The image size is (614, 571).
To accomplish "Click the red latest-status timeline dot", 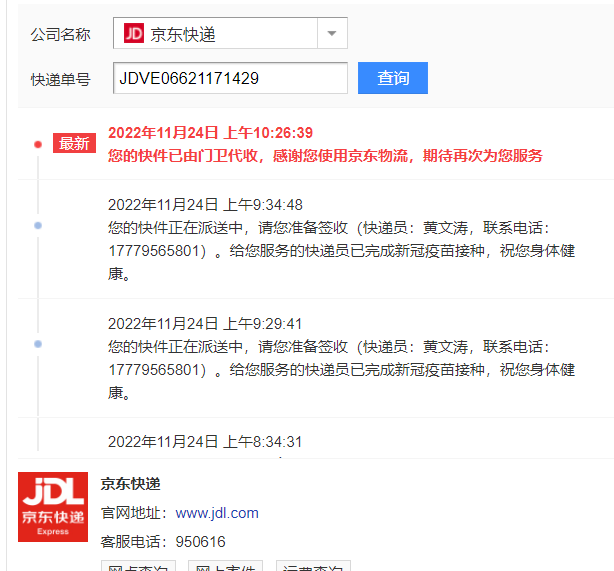I will tap(38, 145).
